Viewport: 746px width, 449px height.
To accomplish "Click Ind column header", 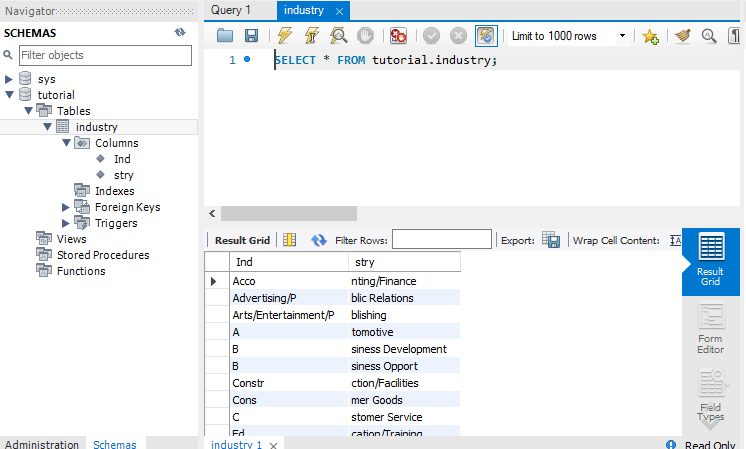I will (x=288, y=262).
